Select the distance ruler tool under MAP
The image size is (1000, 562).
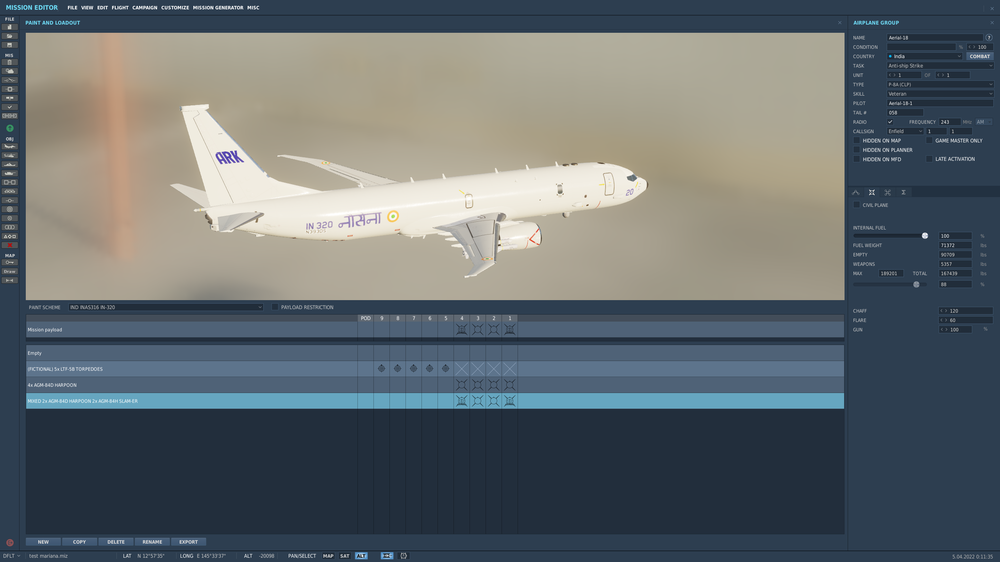point(10,280)
